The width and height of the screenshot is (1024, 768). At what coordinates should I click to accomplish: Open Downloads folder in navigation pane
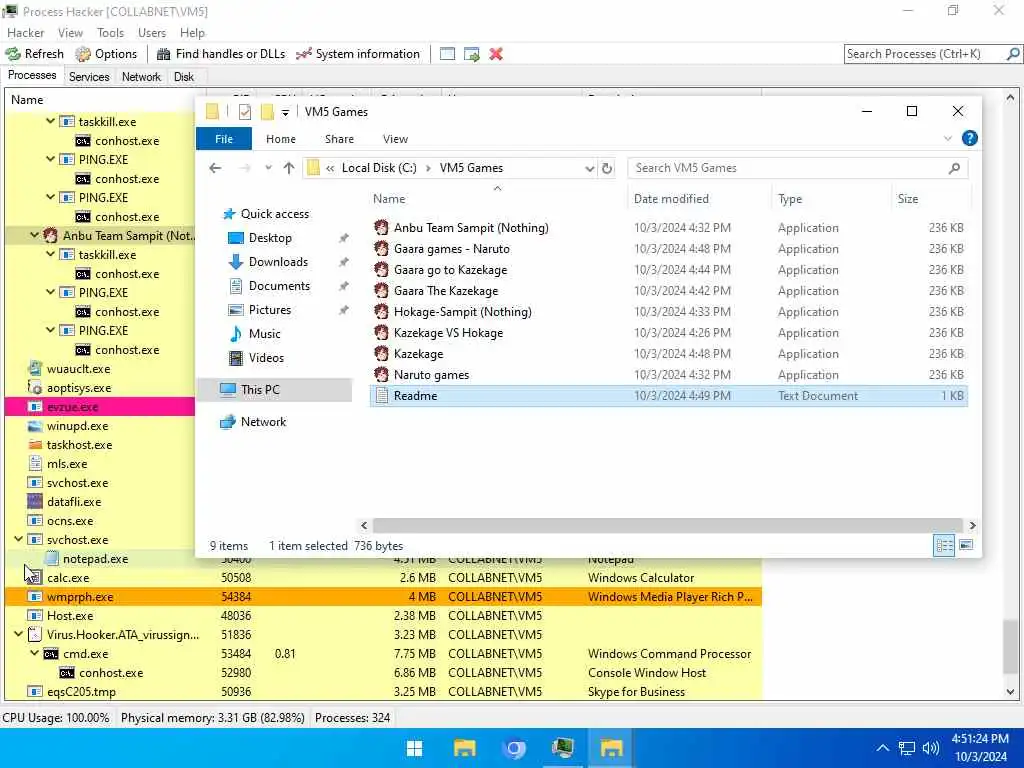(278, 262)
